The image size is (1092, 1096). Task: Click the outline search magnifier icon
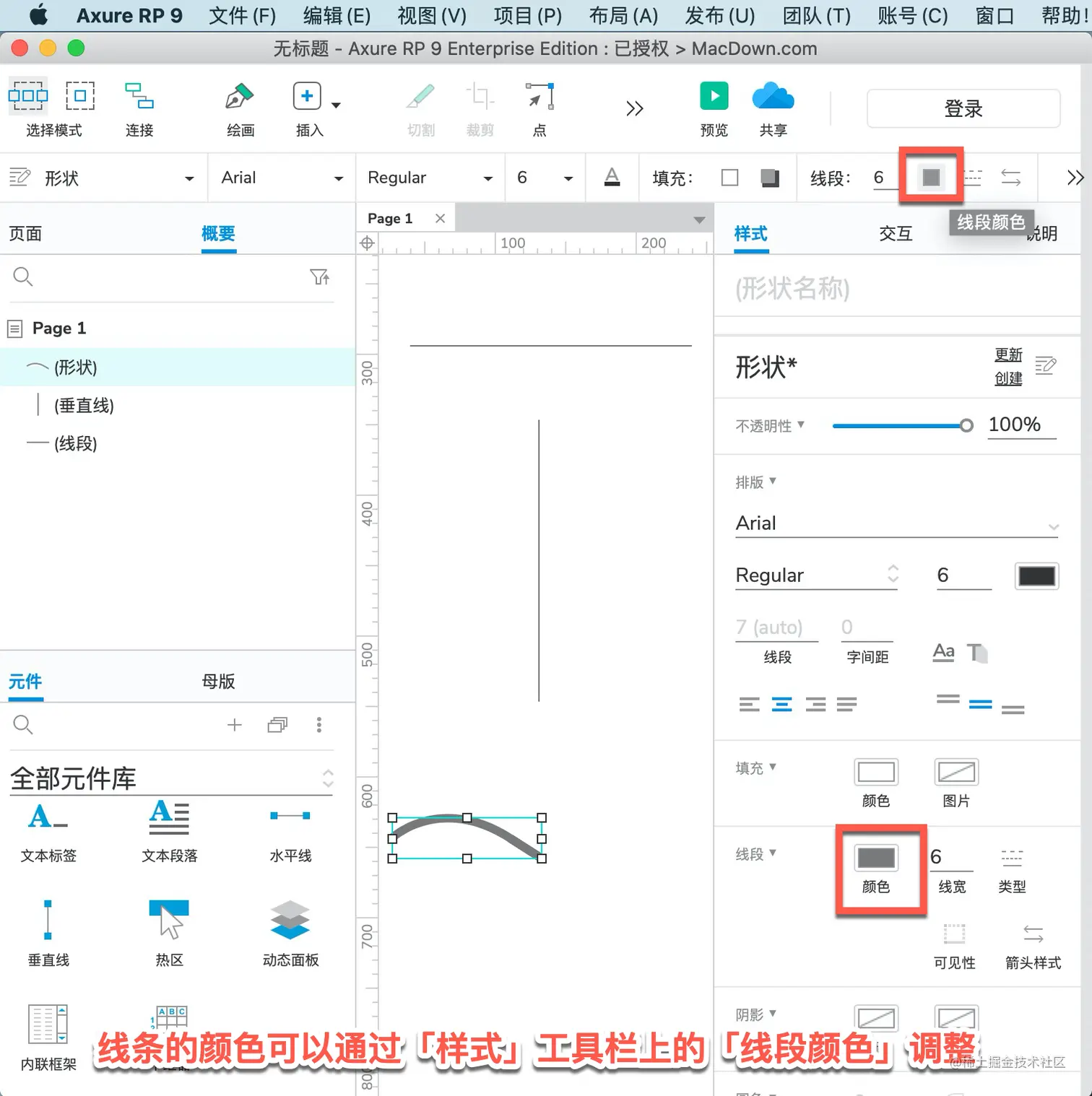[23, 277]
